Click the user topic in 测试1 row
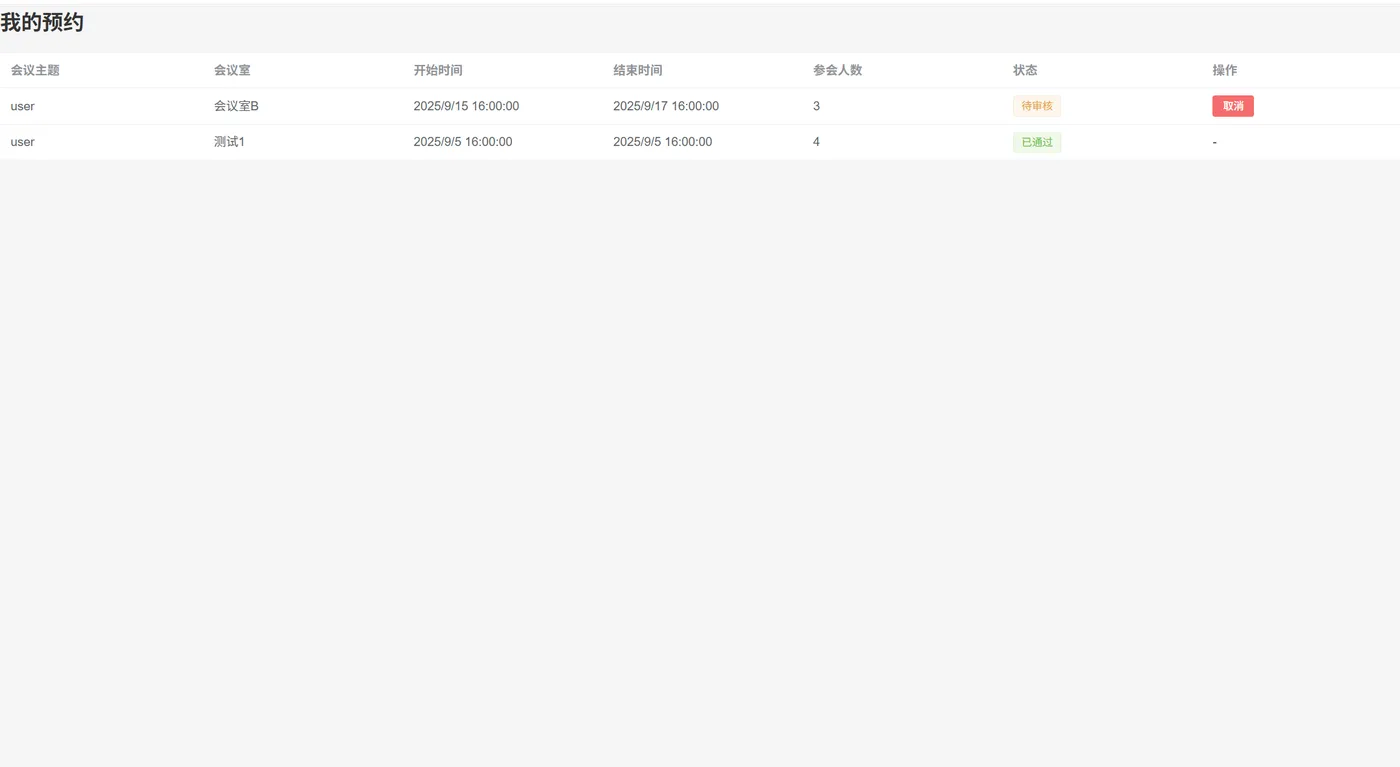The width and height of the screenshot is (1400, 767). [23, 142]
